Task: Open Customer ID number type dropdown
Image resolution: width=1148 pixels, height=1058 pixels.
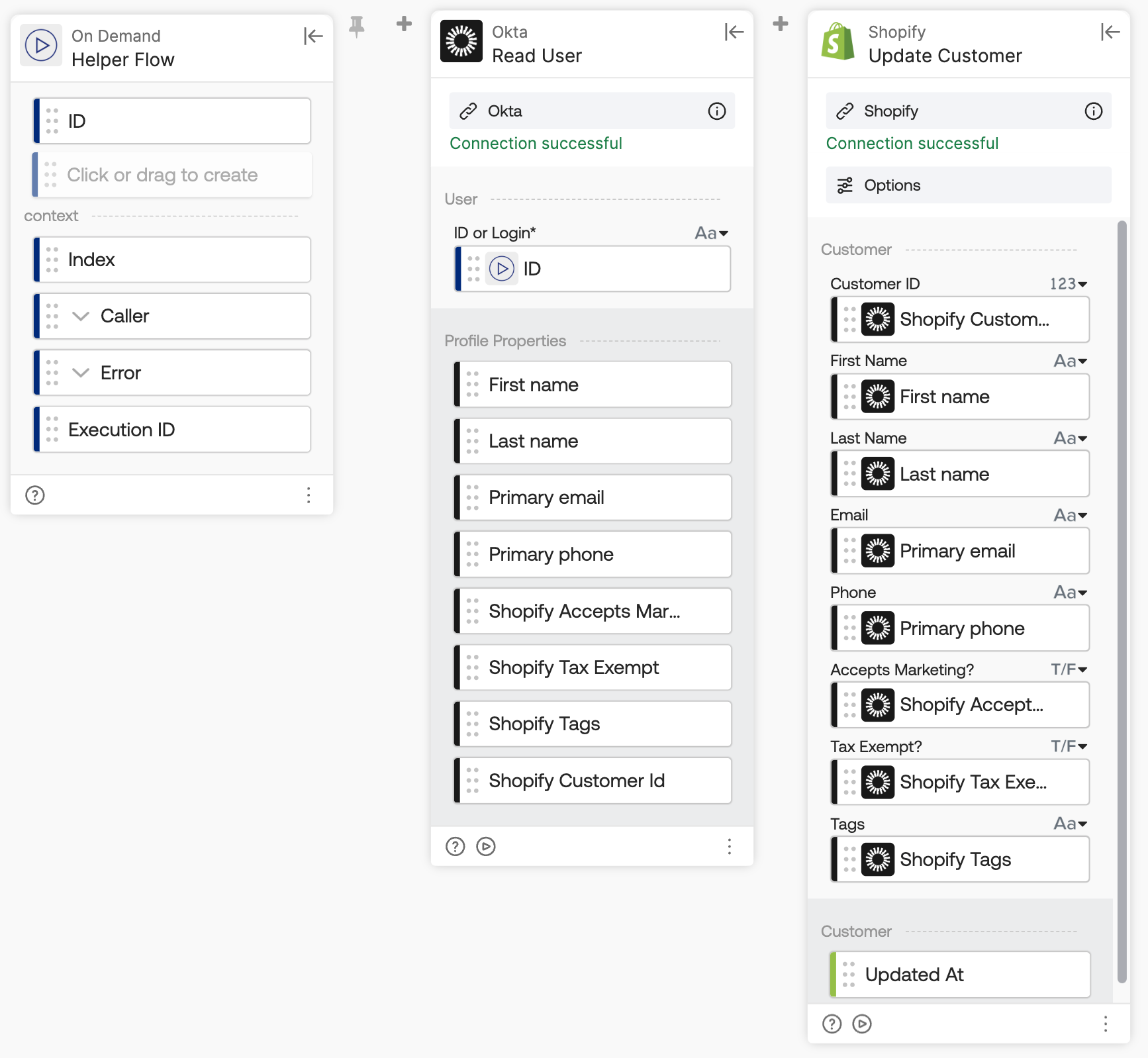Action: 1068,284
